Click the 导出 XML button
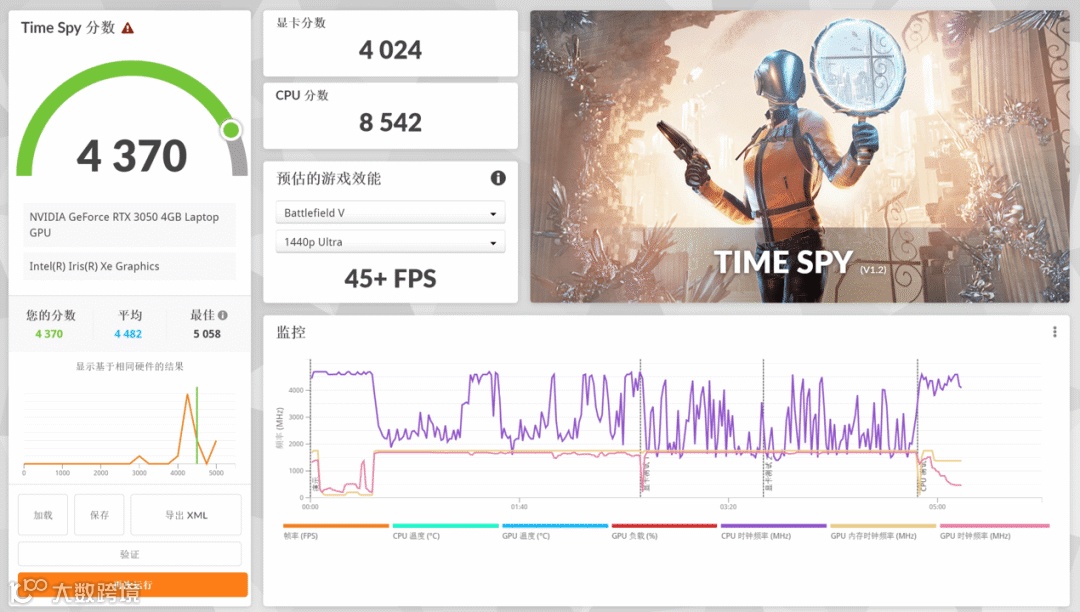This screenshot has width=1080, height=612. tap(186, 514)
